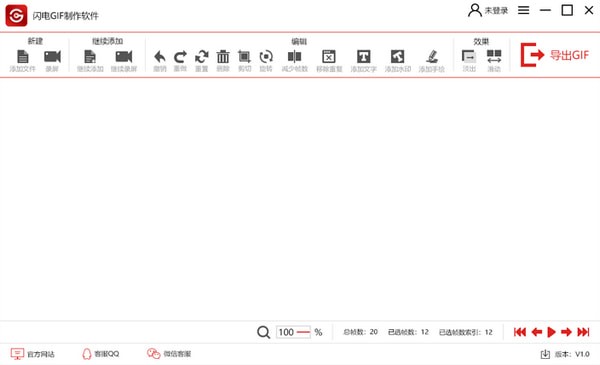Screen dimensions: 600x365
Task: Delete frames with the trash icon
Action: (223, 57)
